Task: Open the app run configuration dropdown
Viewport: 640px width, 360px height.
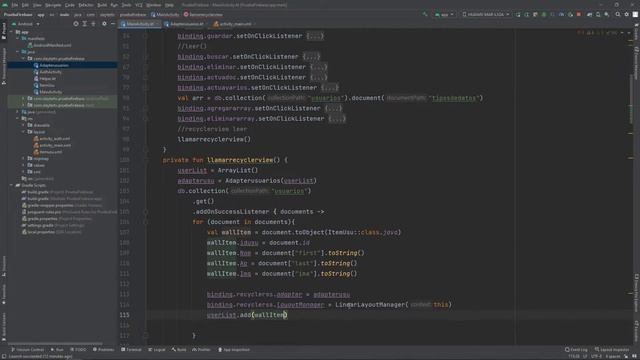Action: pos(444,14)
